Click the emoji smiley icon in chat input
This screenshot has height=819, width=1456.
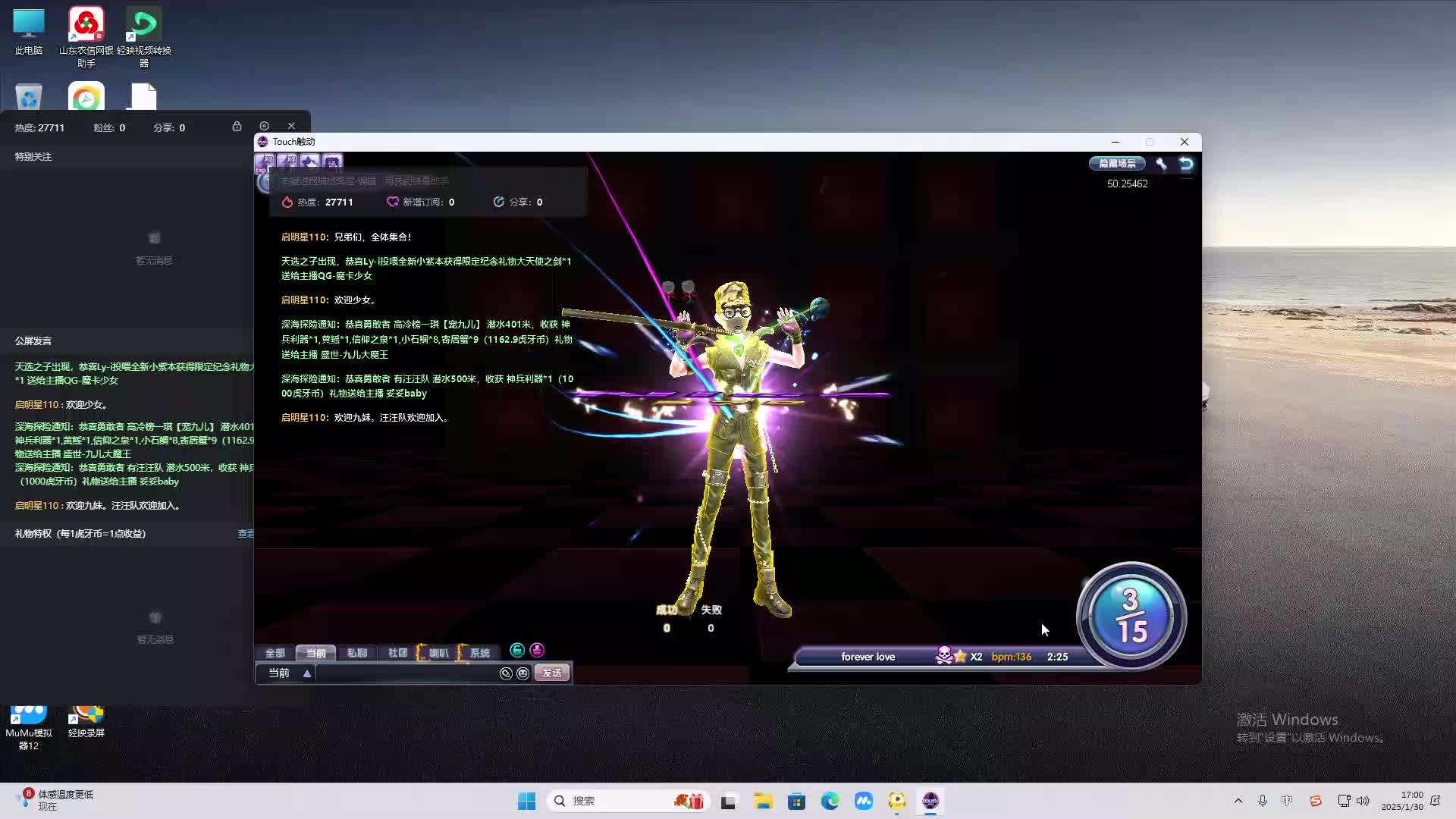(x=522, y=673)
